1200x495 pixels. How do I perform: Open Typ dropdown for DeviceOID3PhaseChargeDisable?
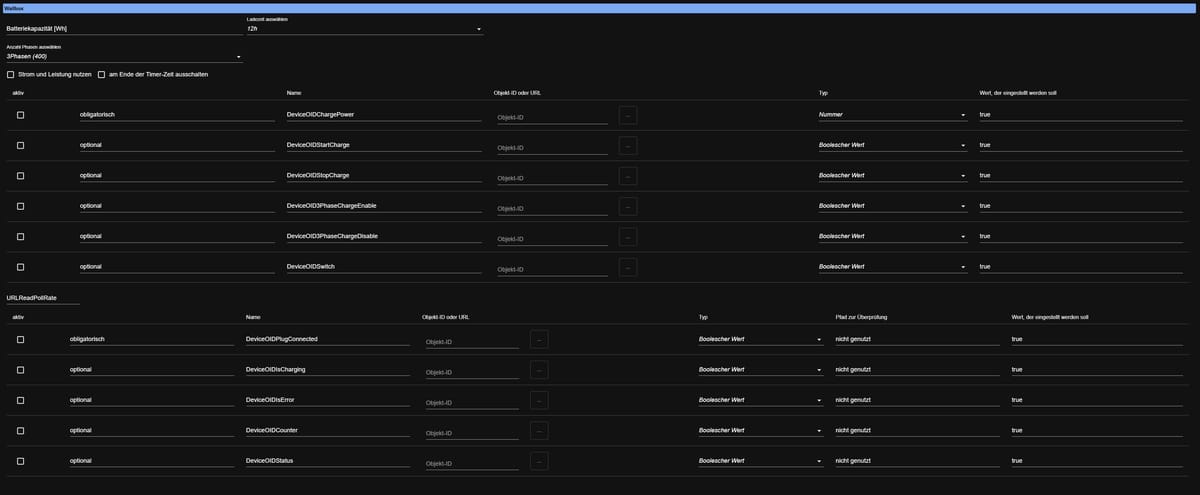pyautogui.click(x=892, y=237)
